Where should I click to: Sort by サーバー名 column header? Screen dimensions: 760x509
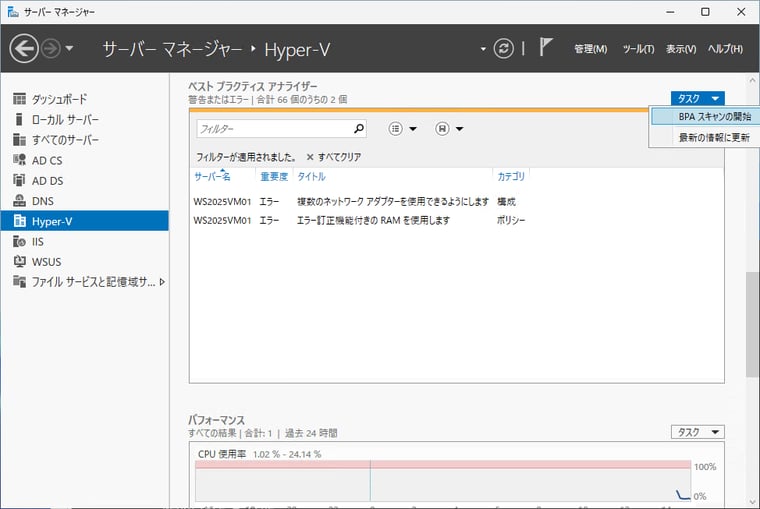point(212,176)
